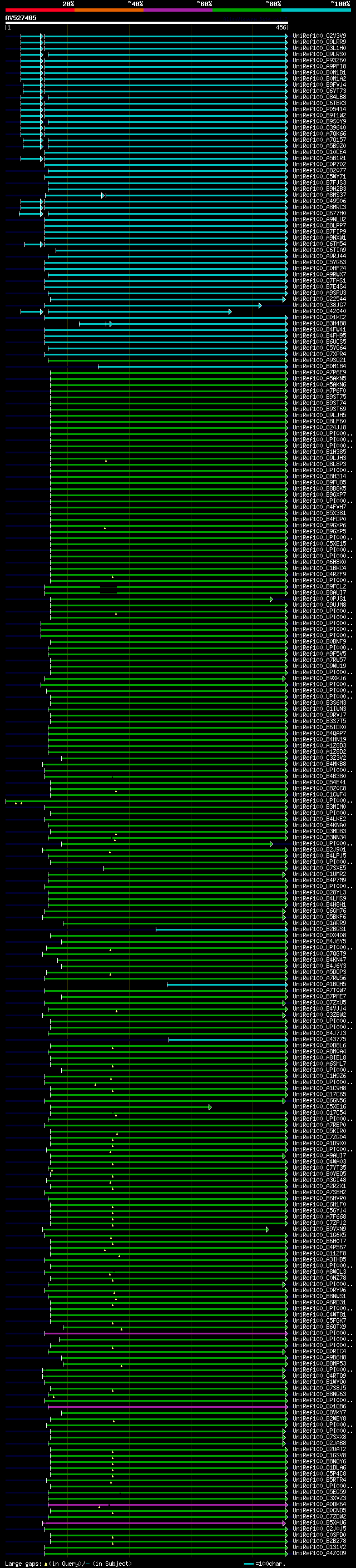Choose the UniRef100_B9ST75 label
The height and width of the screenshot is (1568, 356).
[x=319, y=398]
